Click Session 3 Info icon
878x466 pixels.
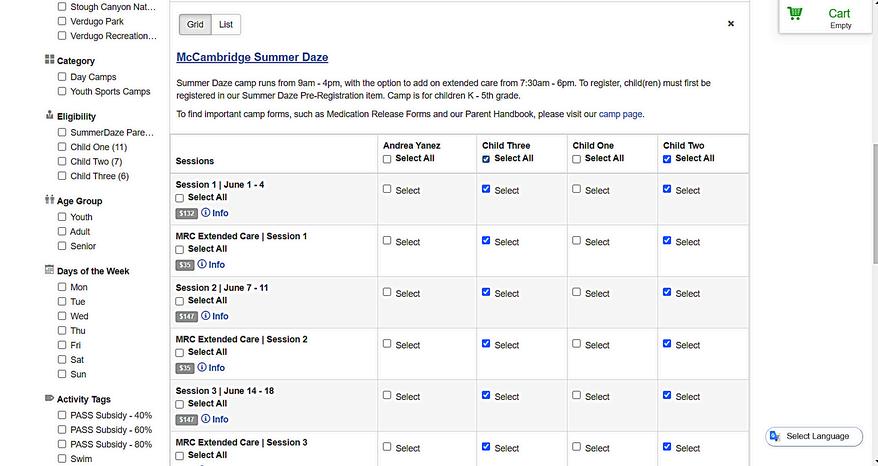pyautogui.click(x=206, y=419)
